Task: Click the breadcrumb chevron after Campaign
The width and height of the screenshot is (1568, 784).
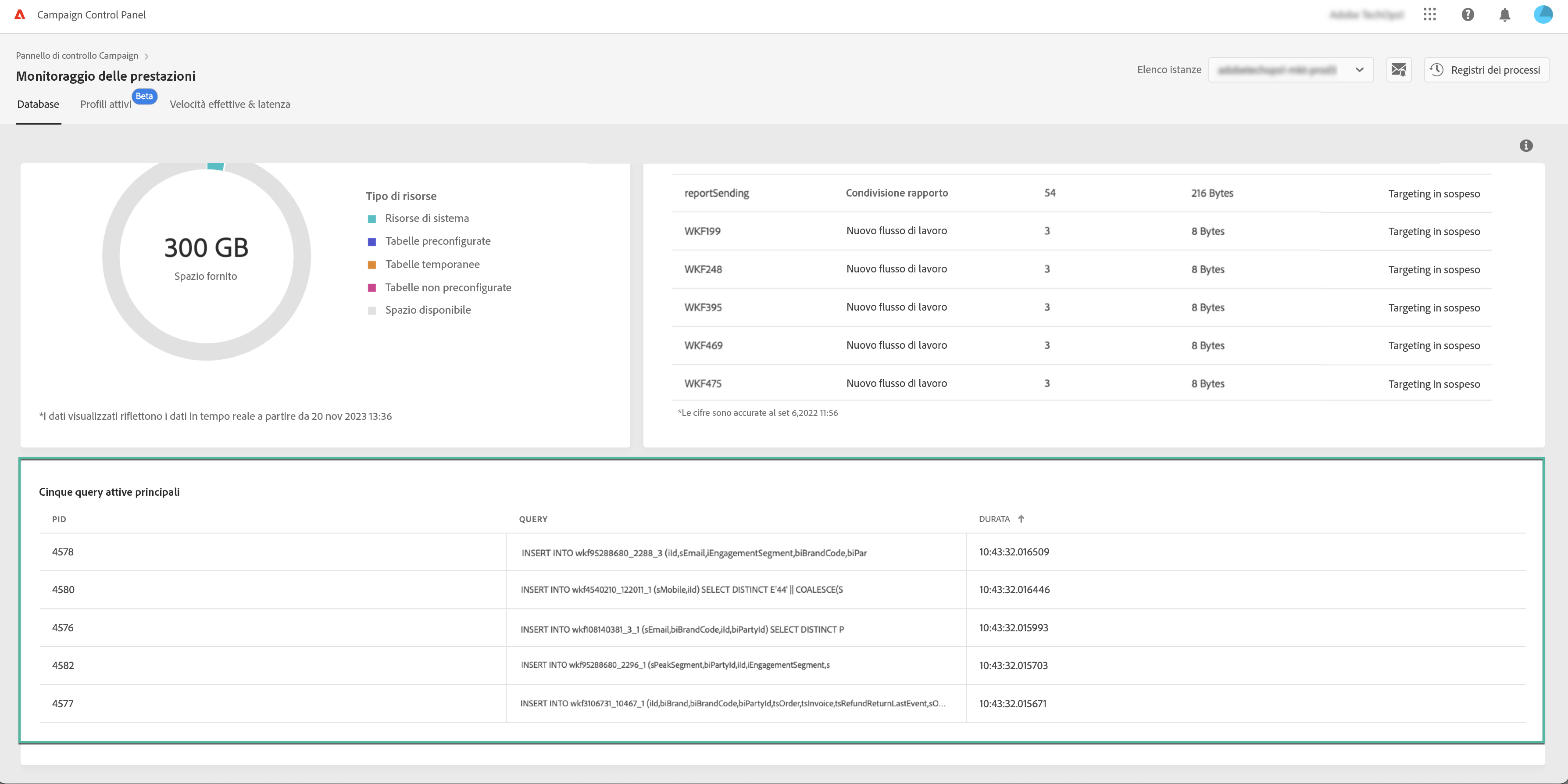Action: [146, 56]
